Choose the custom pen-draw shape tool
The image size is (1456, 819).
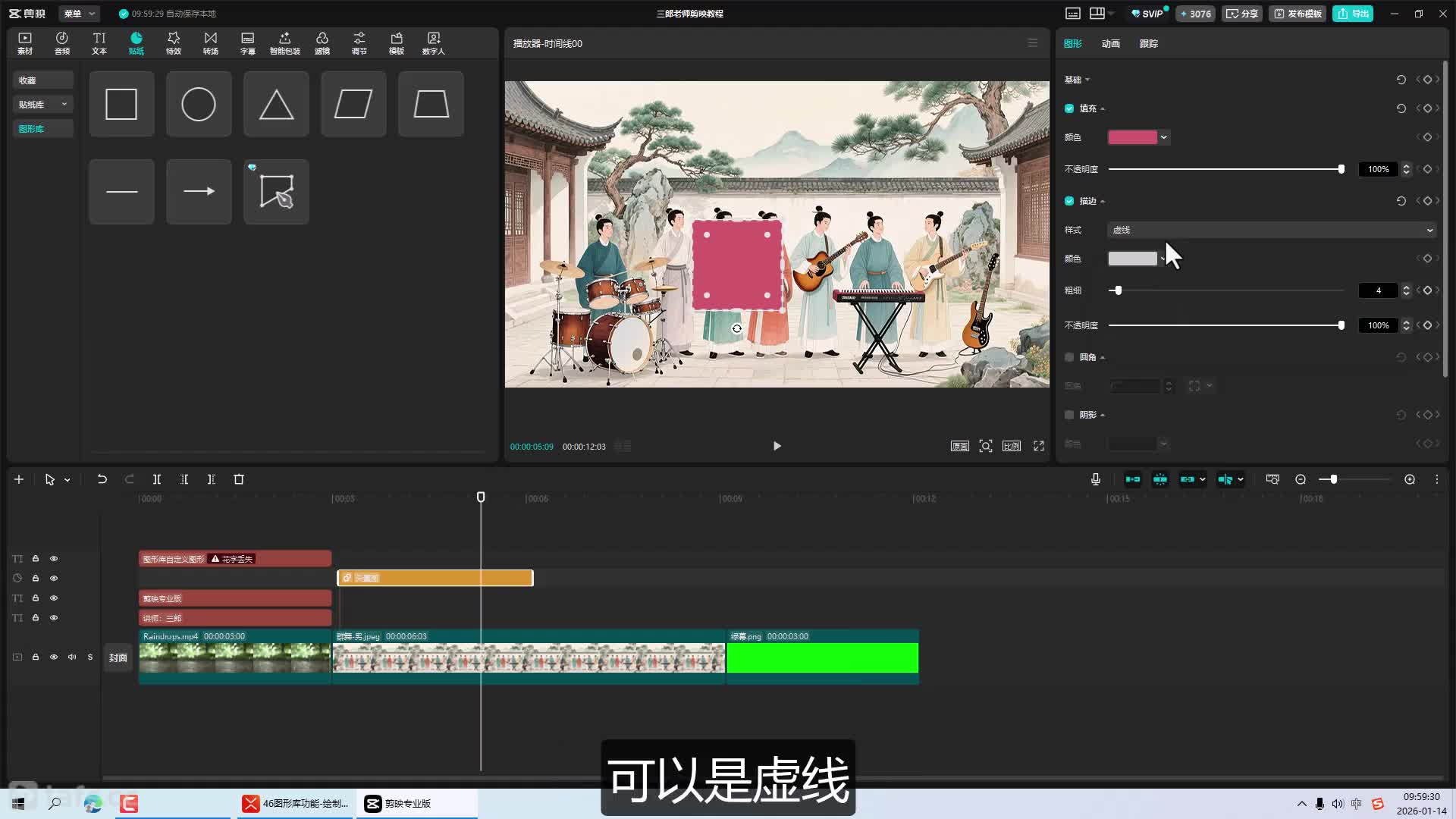tap(276, 192)
